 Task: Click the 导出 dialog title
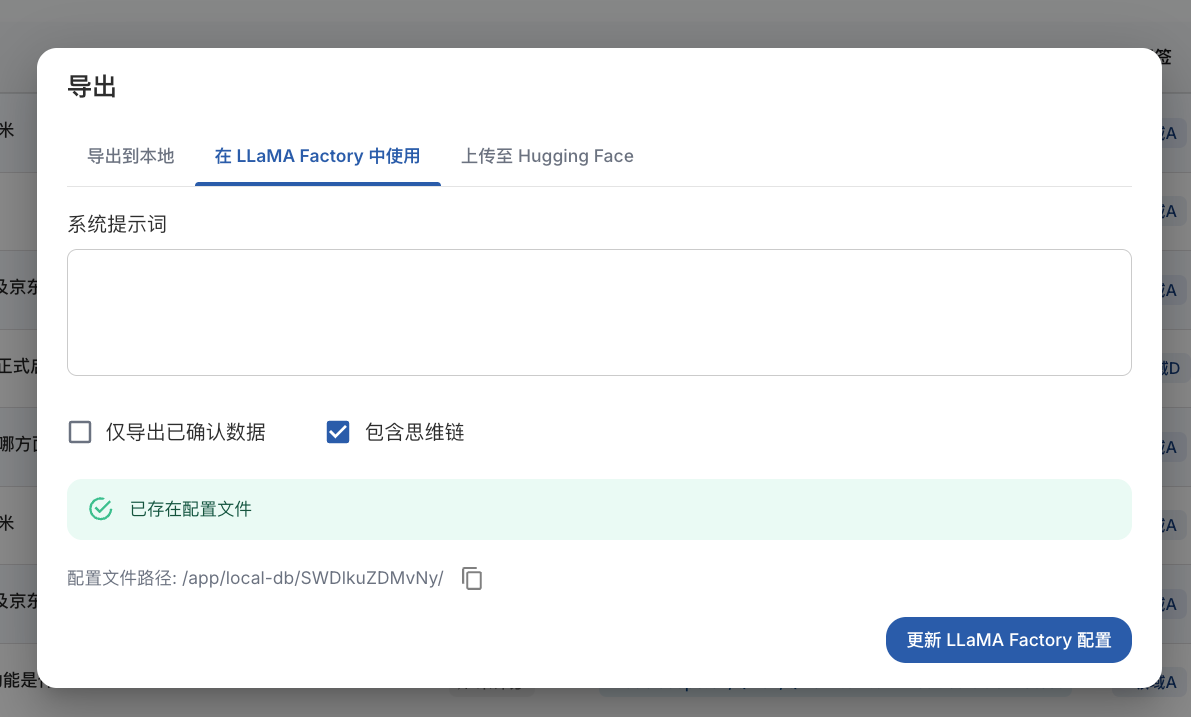click(92, 87)
